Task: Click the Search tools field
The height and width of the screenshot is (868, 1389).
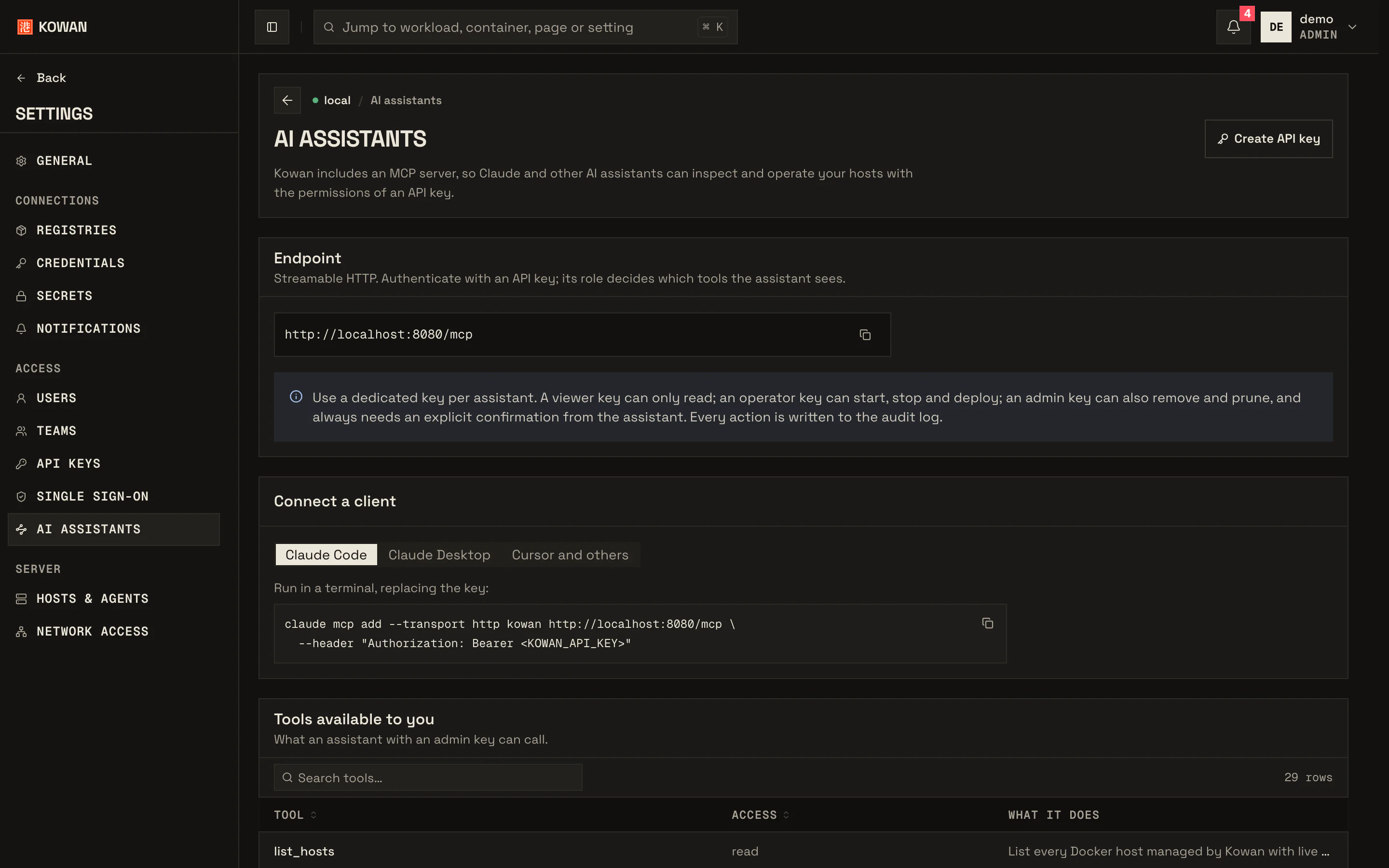Action: tap(428, 777)
